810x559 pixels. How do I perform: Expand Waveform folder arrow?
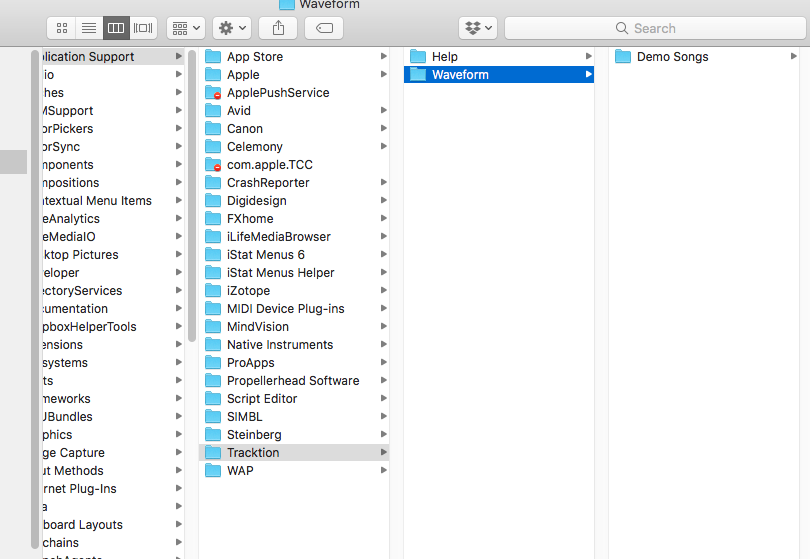588,74
